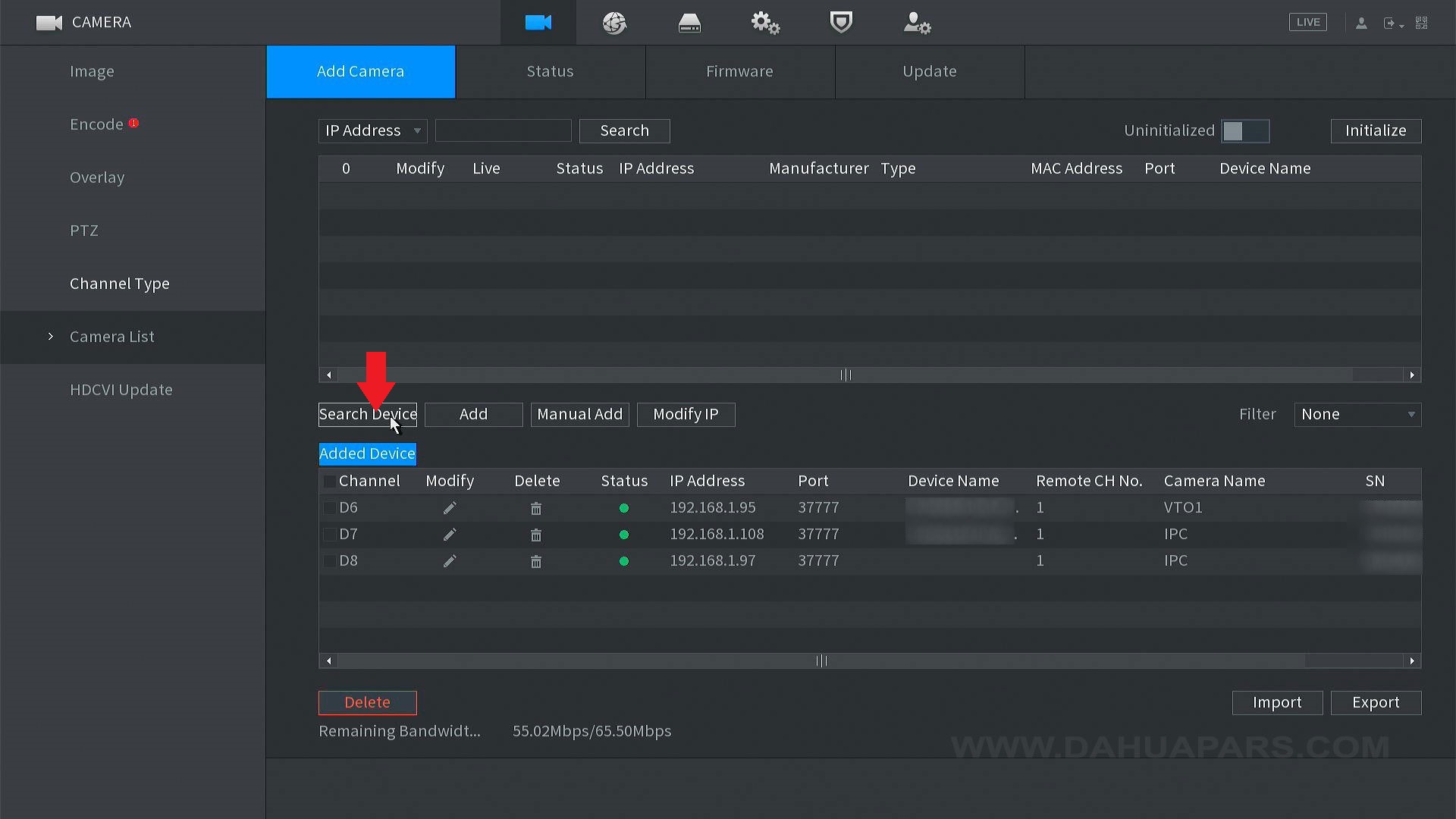Open the IP Address search type dropdown

tap(372, 130)
